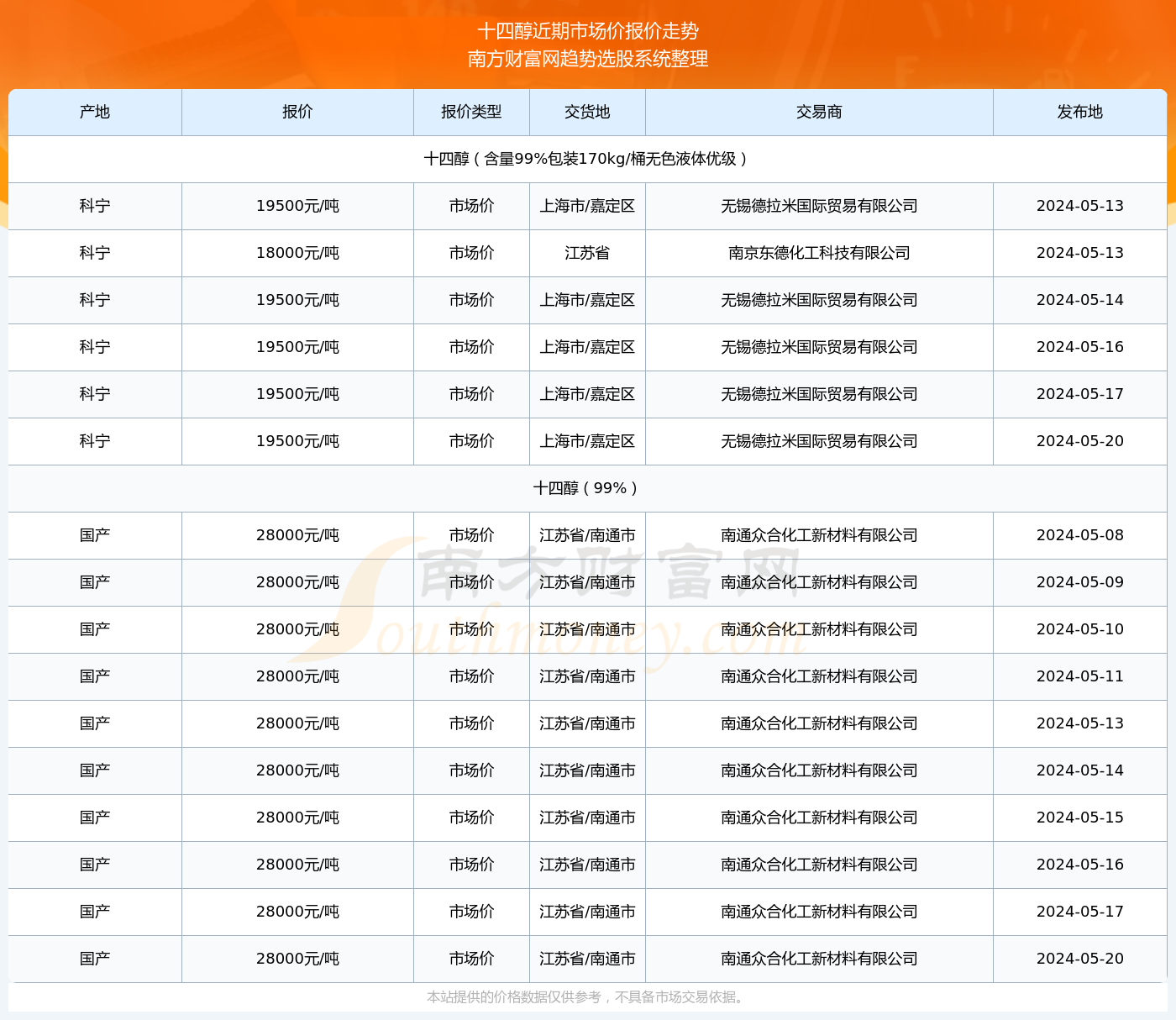Select the 2024-05-17 date in the 28000元/吨 row
This screenshot has height=1020, width=1176.
click(x=1080, y=912)
